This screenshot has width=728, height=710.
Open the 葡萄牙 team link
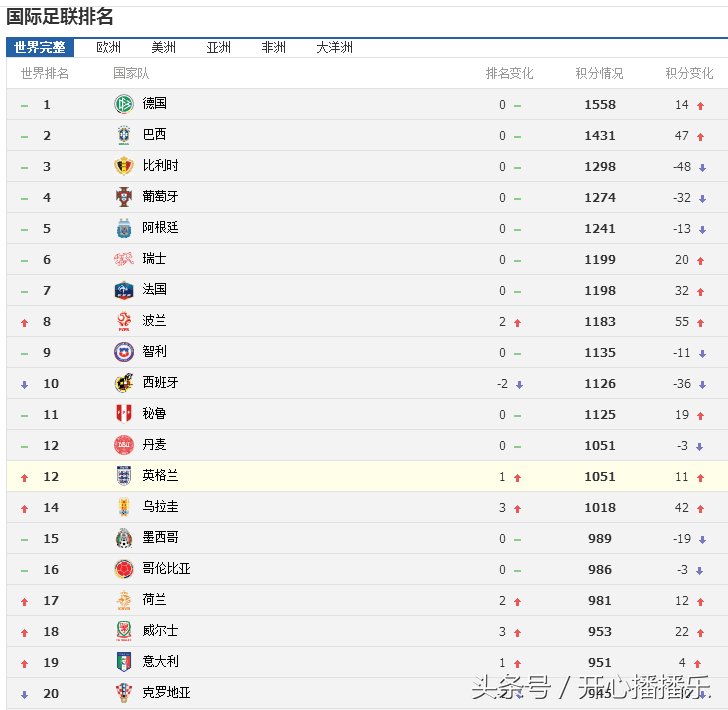tap(161, 196)
